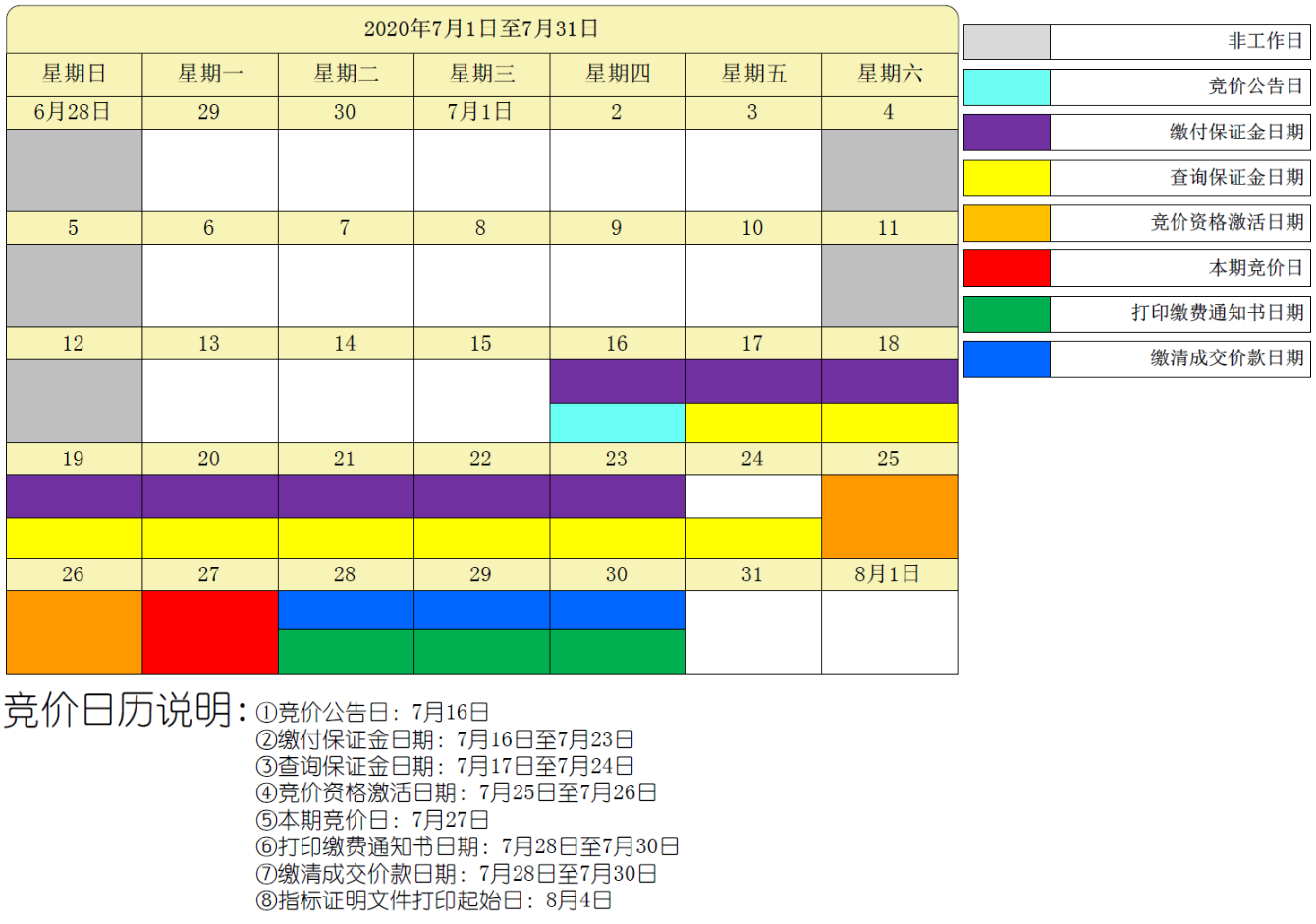This screenshot has width=1316, height=924.
Task: Select the 竞价资格激活日期 legend label
Action: coord(1227,222)
